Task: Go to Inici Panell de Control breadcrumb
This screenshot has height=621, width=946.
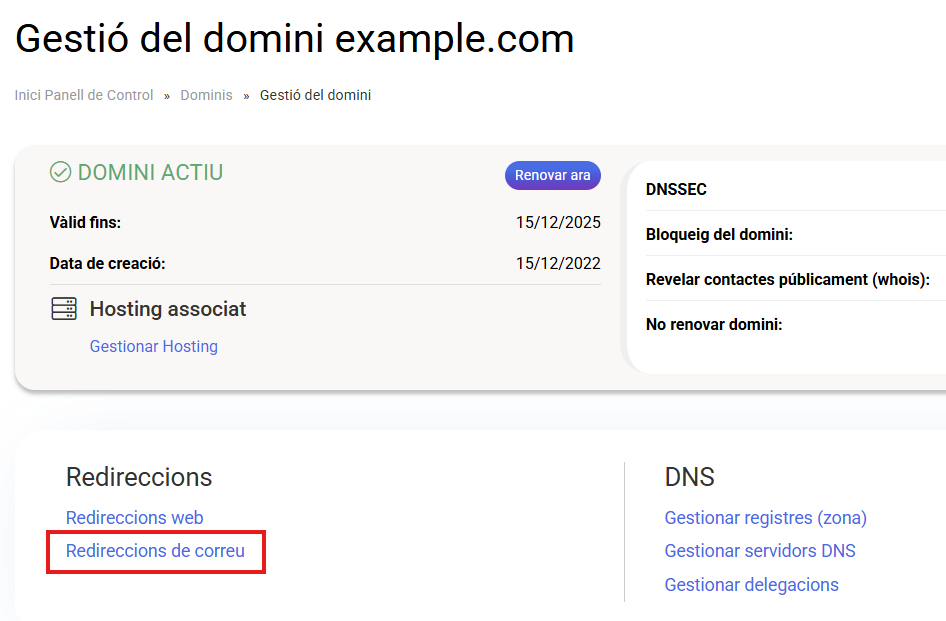Action: pyautogui.click(x=84, y=96)
